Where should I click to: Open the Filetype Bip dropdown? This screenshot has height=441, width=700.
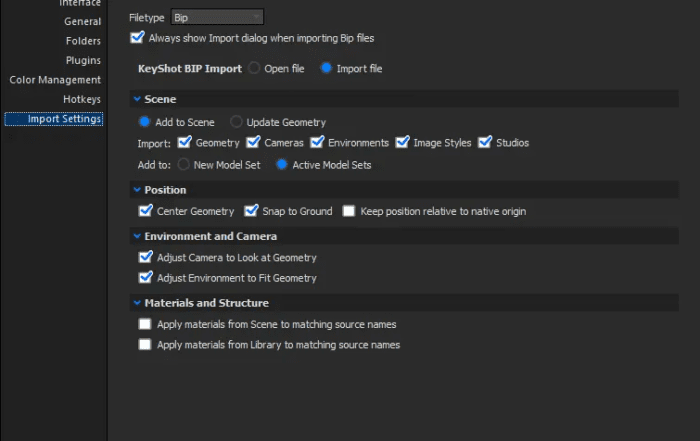(217, 17)
